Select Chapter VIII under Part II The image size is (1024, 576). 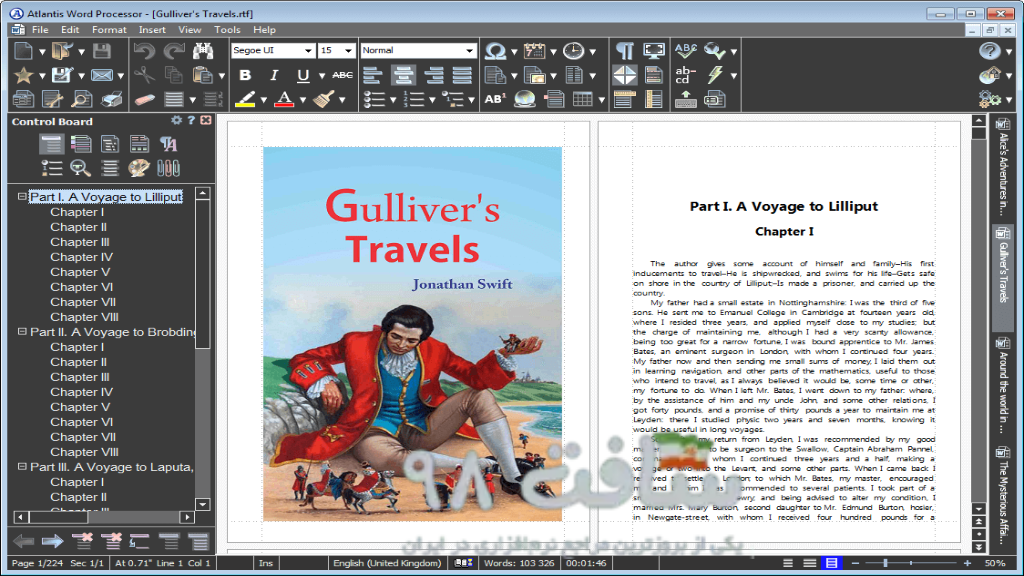(84, 452)
